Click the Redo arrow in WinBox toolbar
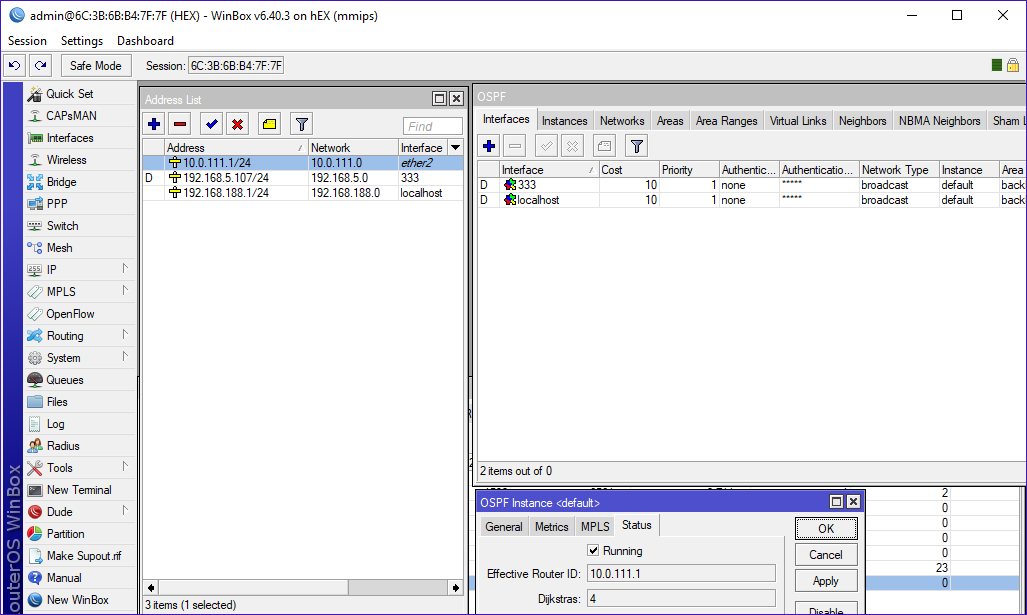The image size is (1027, 615). pos(41,65)
